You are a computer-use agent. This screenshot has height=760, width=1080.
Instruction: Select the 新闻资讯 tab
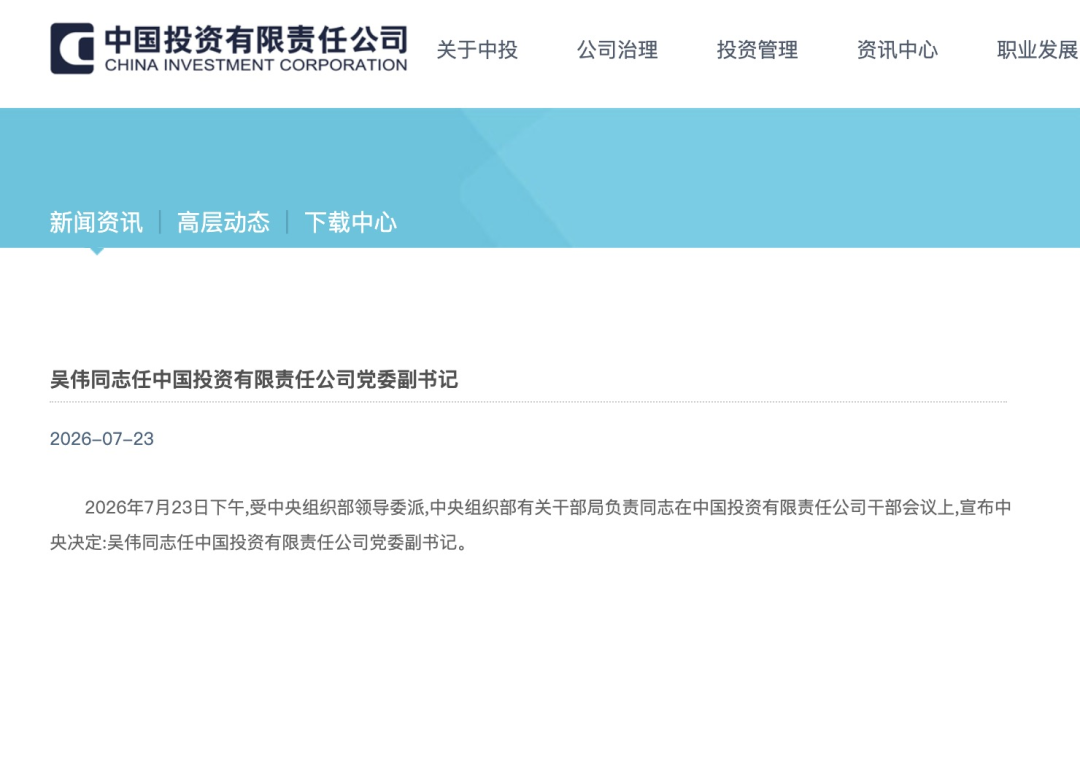(x=96, y=222)
